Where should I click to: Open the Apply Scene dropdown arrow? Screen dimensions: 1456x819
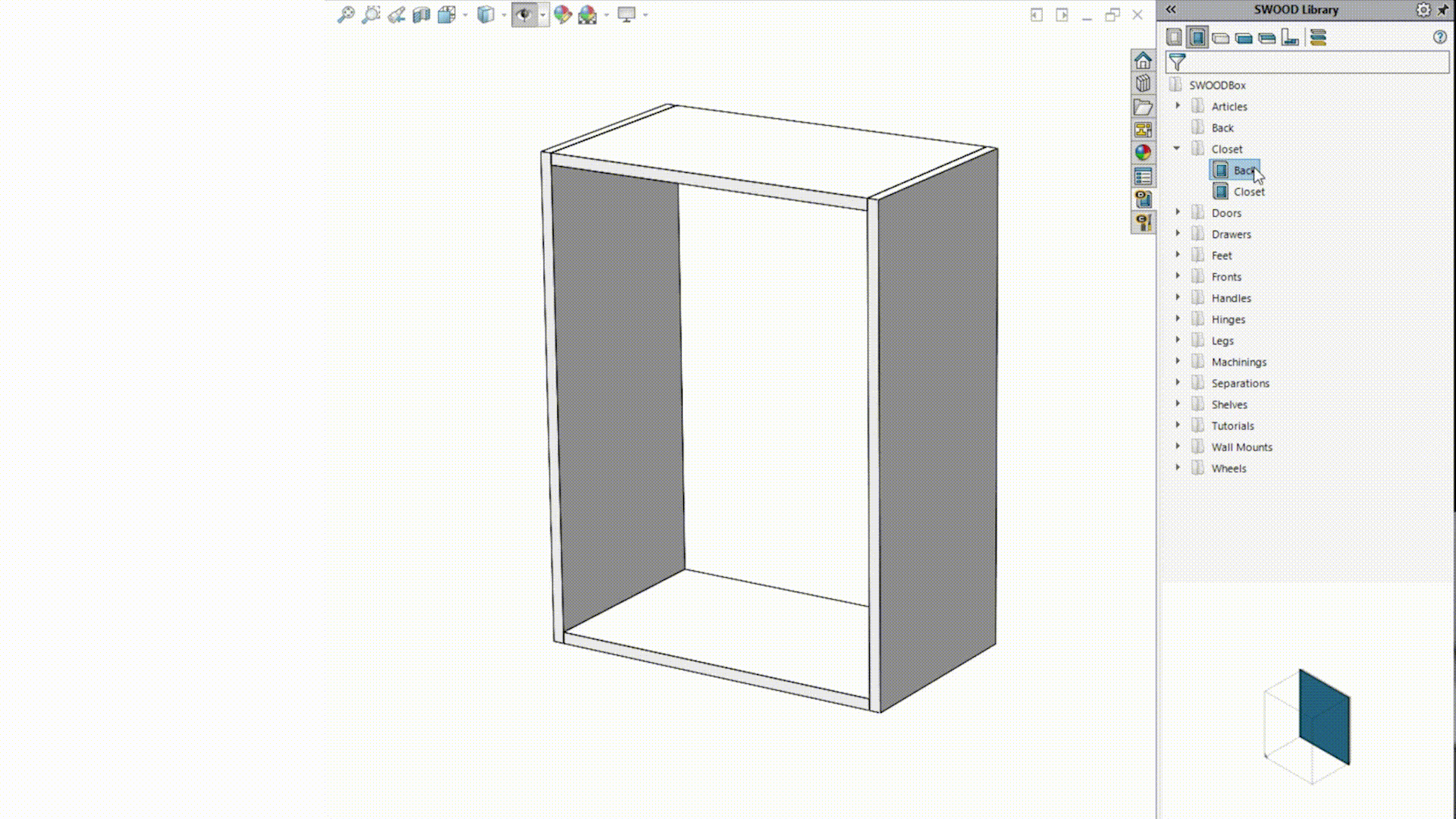click(607, 15)
